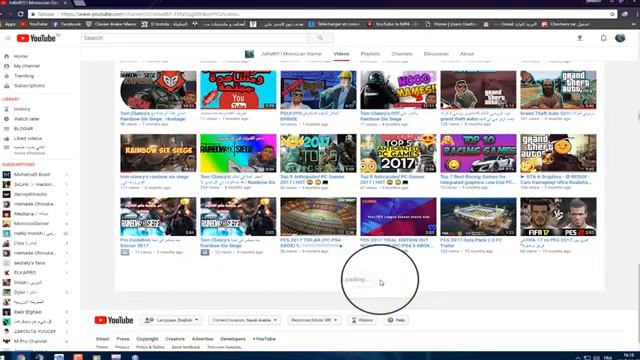Switch to the Videos tab
The image size is (640, 360).
(x=341, y=54)
